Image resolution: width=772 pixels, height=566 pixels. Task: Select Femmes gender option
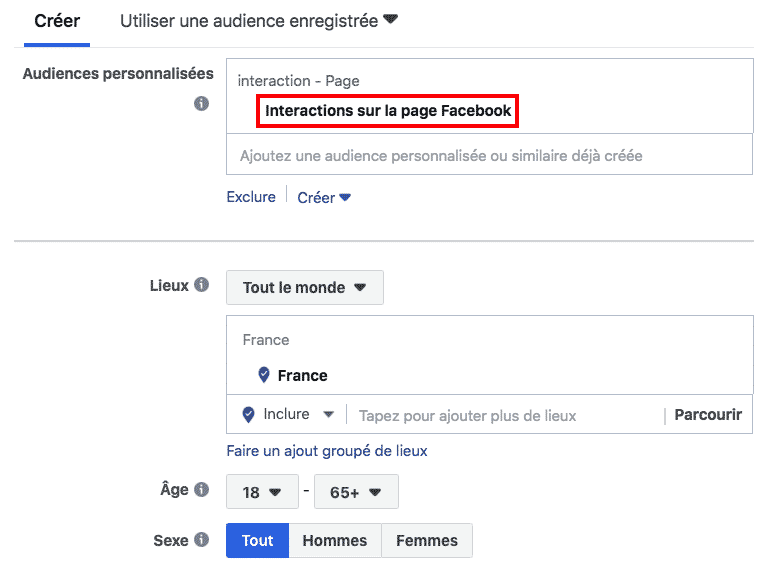(427, 541)
